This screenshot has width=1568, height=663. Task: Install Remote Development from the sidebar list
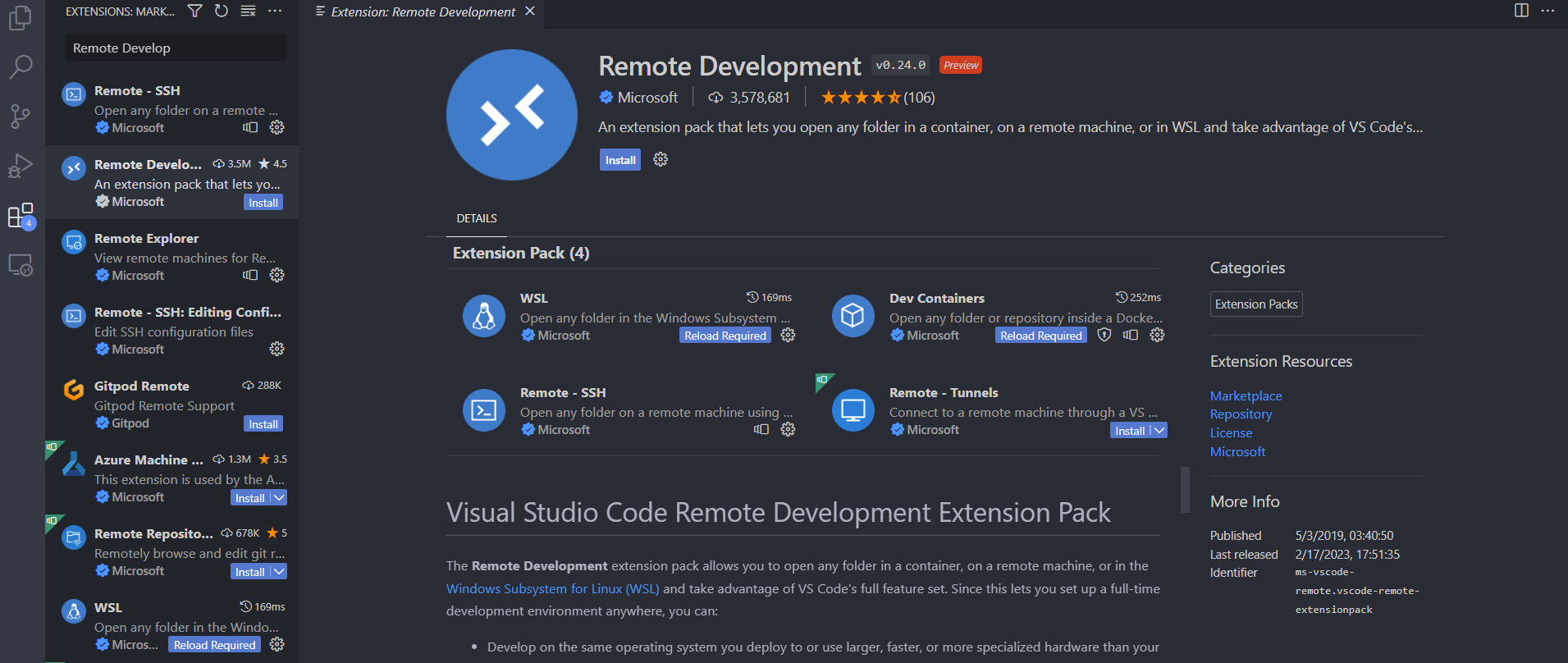click(263, 202)
